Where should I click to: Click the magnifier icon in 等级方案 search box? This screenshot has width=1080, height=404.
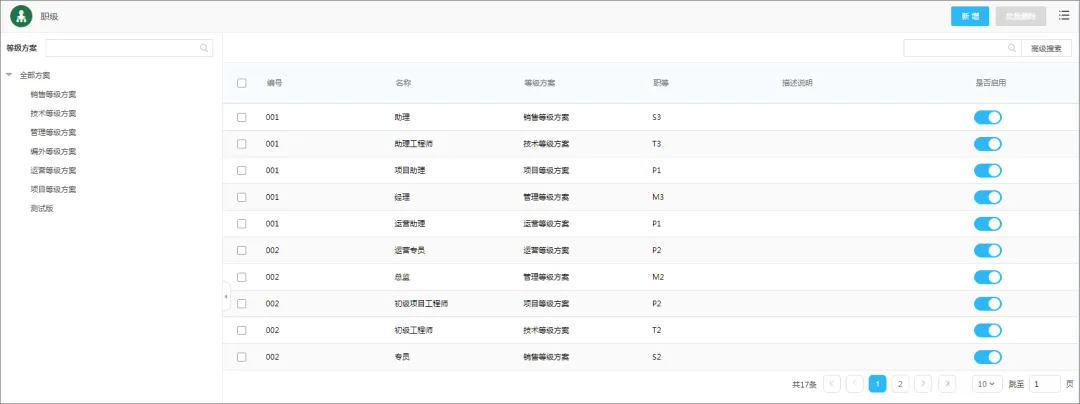point(204,48)
